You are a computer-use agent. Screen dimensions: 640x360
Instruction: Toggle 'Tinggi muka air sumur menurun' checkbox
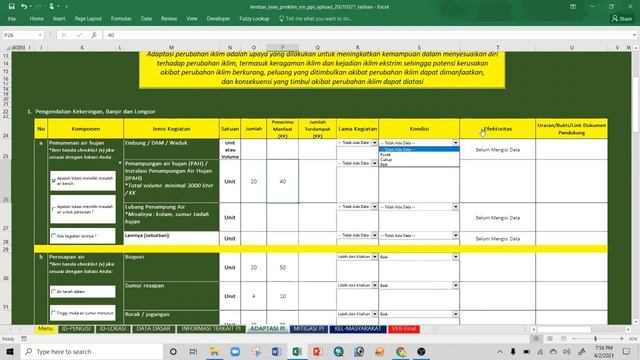pyautogui.click(x=54, y=313)
